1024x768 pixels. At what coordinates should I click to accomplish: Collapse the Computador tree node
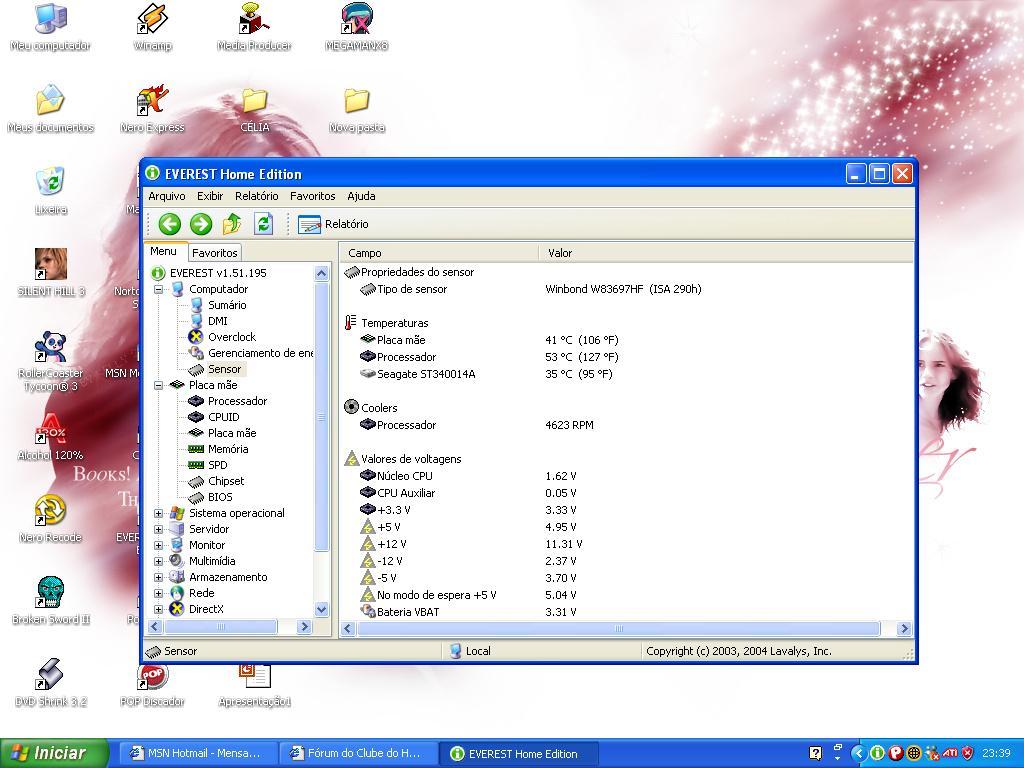[x=158, y=289]
